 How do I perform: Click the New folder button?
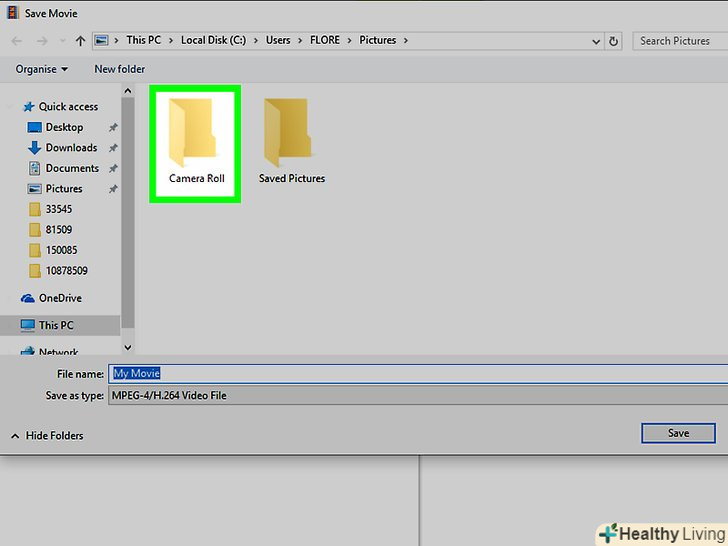coord(119,69)
